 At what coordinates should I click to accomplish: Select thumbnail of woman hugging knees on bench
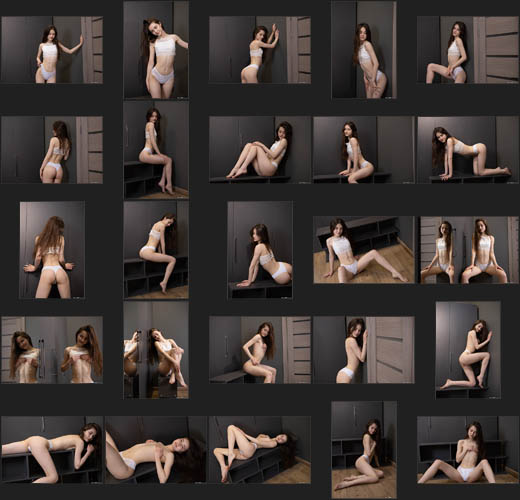click(260, 150)
